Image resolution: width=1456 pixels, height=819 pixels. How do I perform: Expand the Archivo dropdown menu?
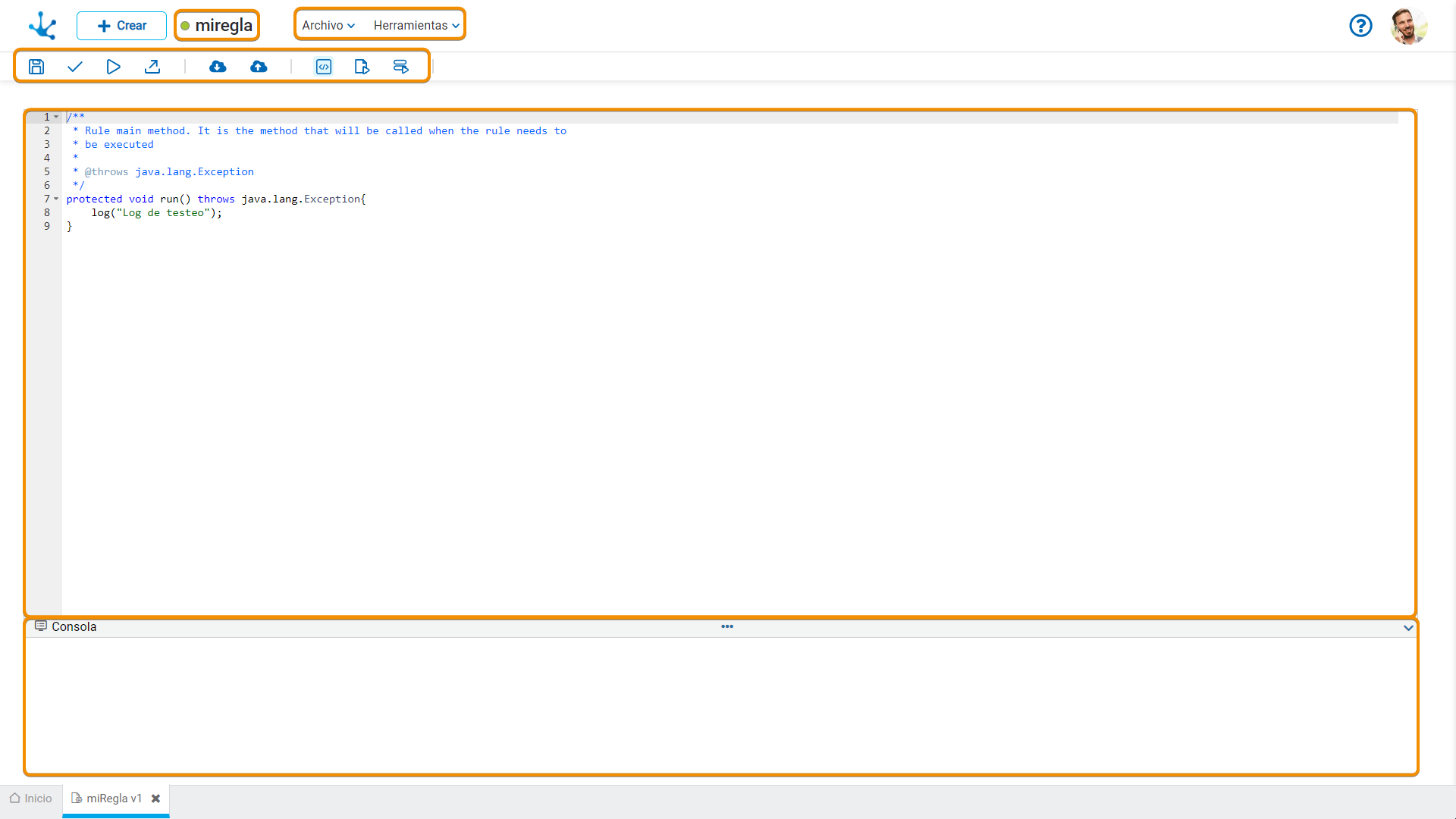(x=327, y=25)
